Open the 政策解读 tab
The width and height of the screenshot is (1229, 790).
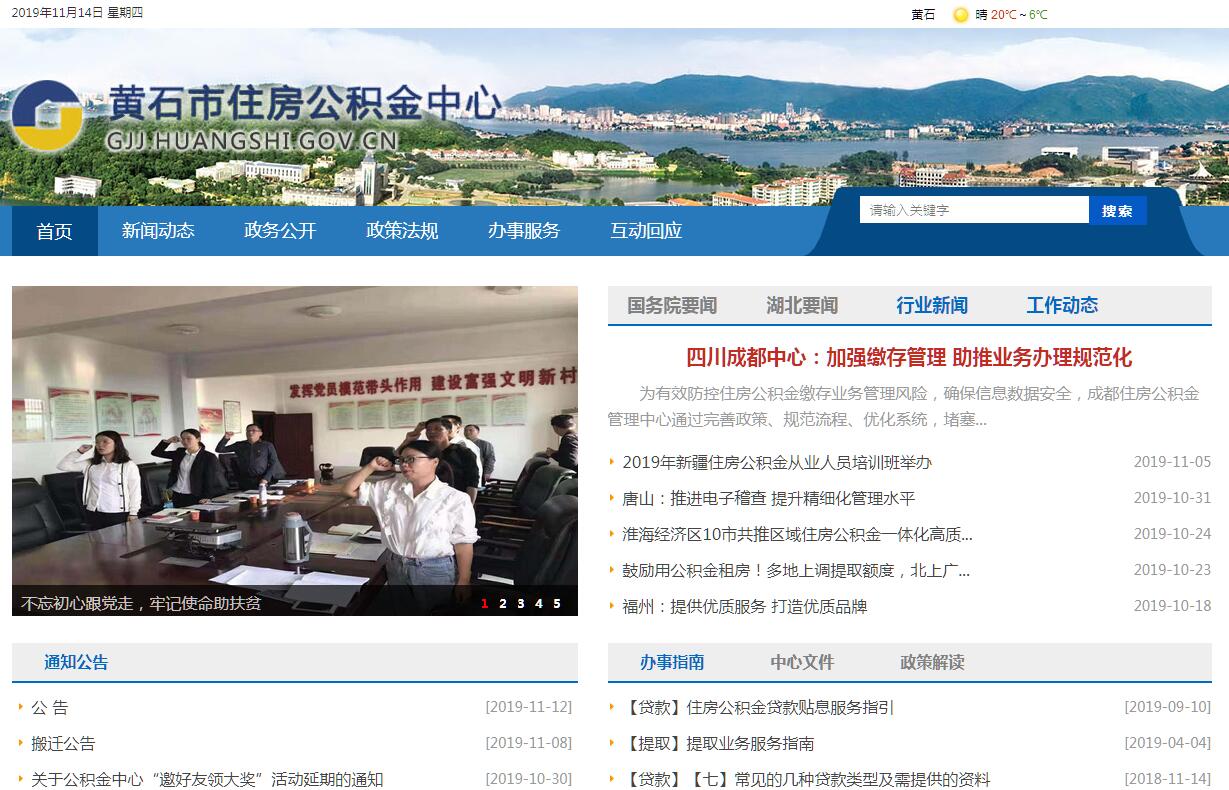[932, 662]
